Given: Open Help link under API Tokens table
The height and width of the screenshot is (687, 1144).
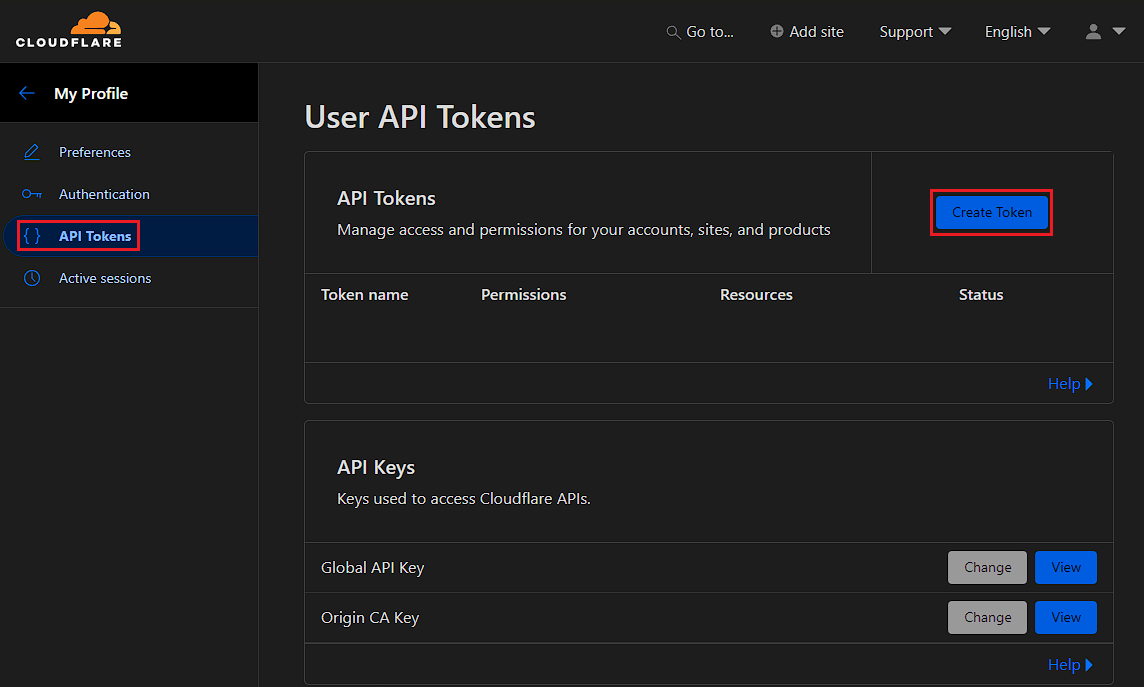Looking at the screenshot, I should click(1070, 384).
